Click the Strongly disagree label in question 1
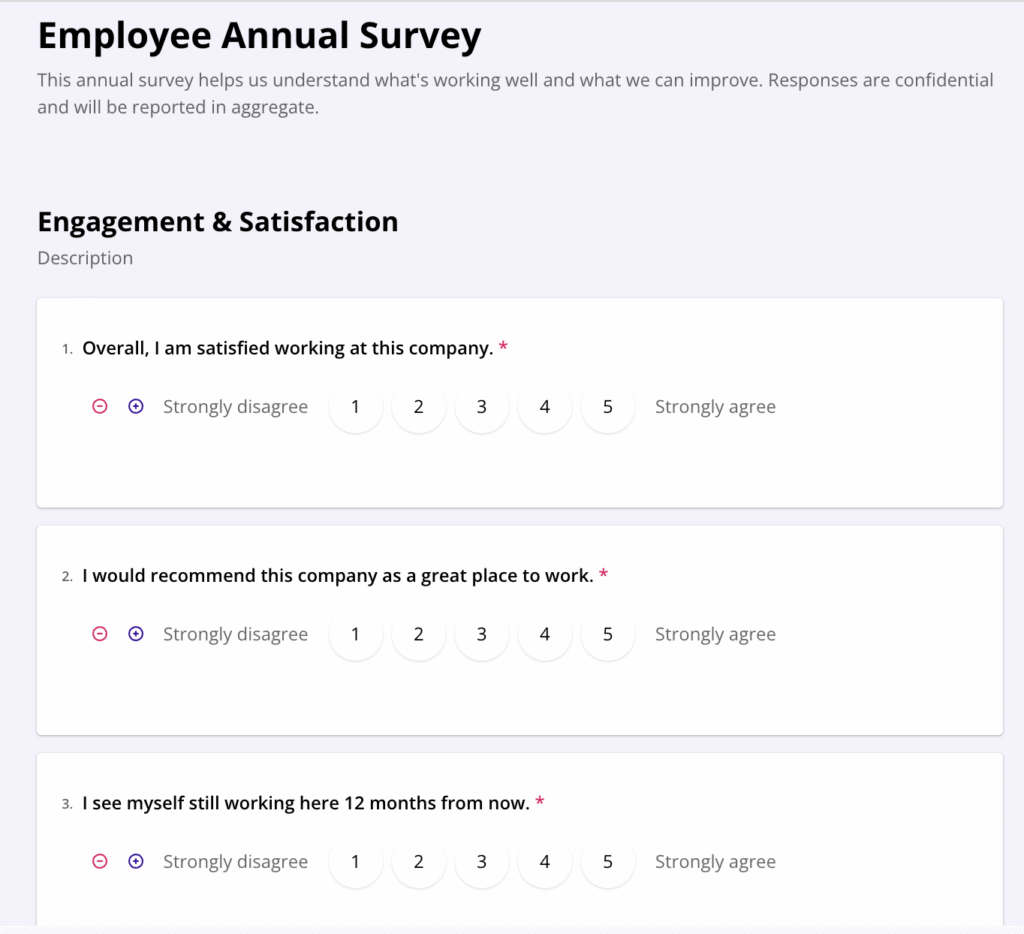The width and height of the screenshot is (1024, 934). click(235, 407)
